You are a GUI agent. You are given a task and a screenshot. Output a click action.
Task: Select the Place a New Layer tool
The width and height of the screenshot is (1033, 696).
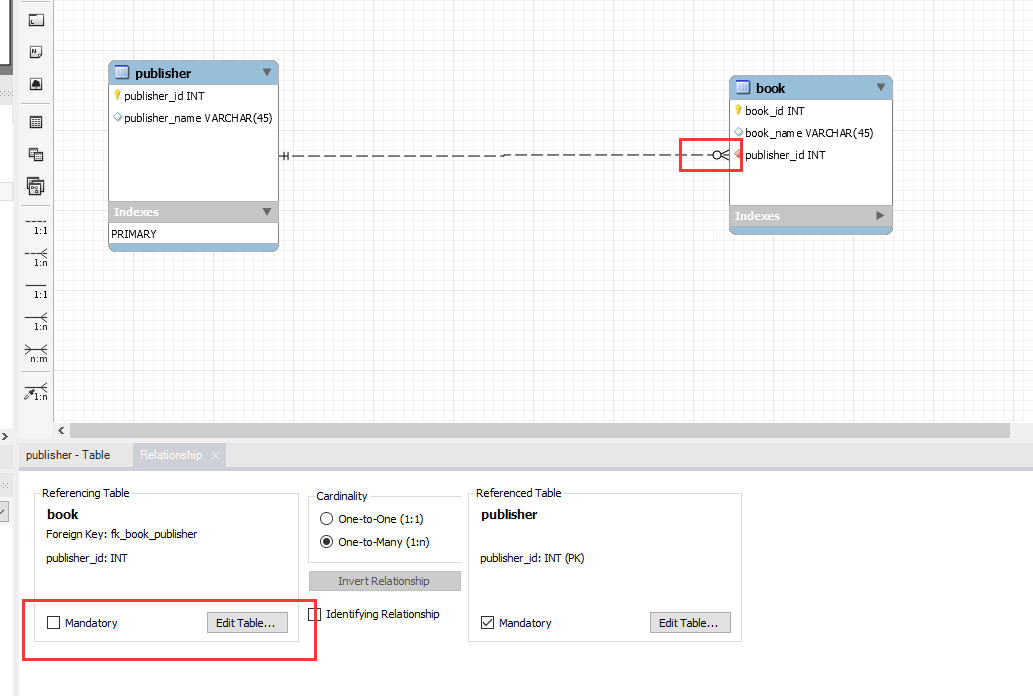click(35, 18)
